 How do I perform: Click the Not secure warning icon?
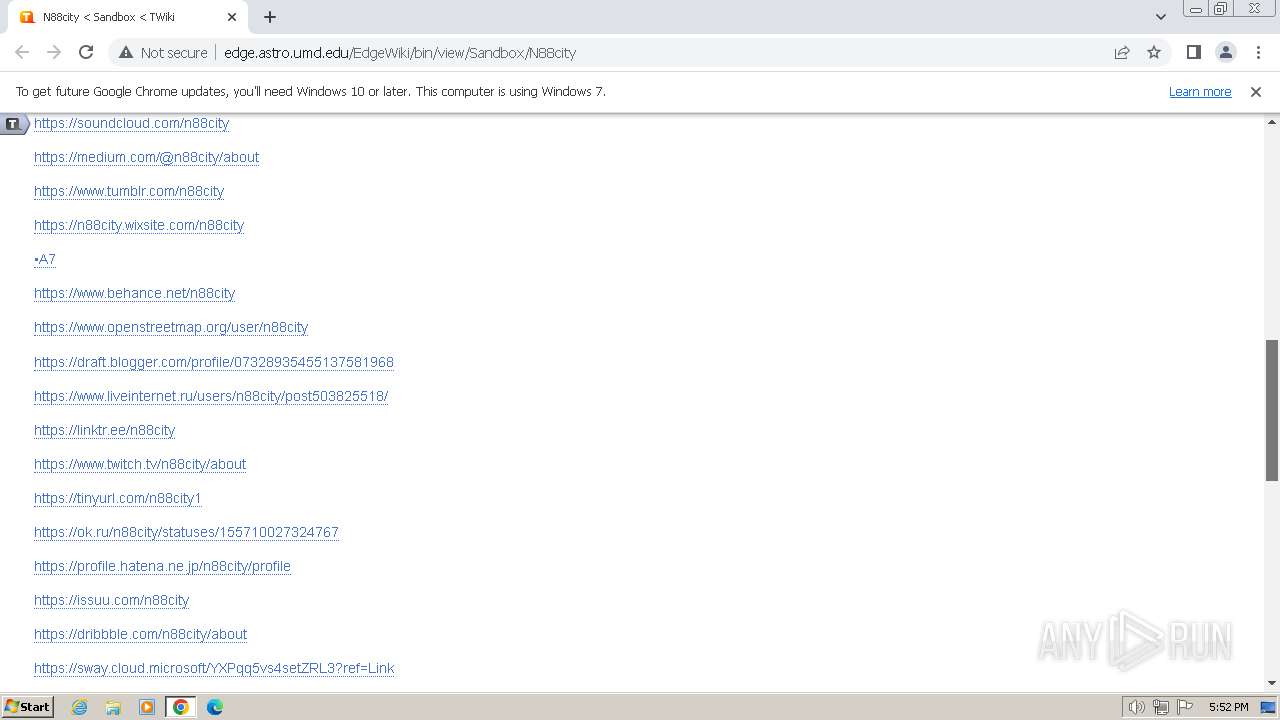[126, 52]
